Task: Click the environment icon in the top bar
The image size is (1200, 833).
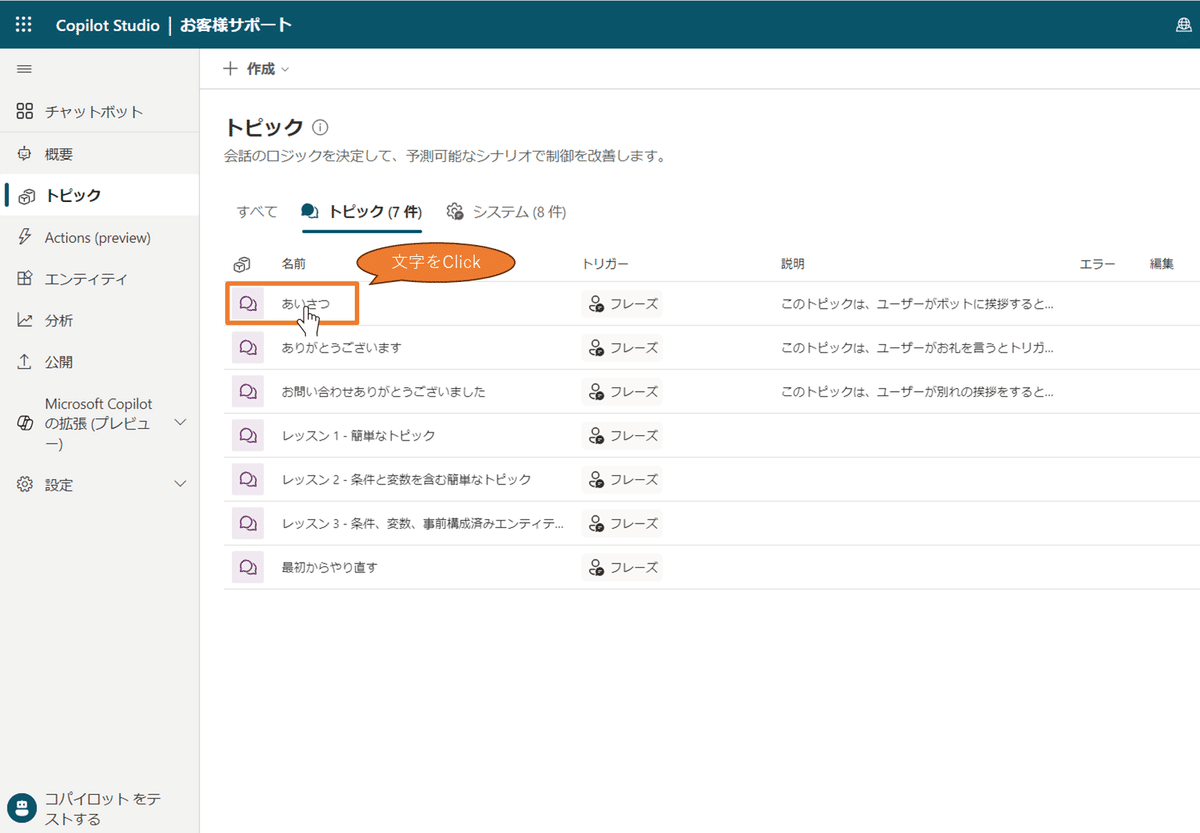Action: 1183,26
